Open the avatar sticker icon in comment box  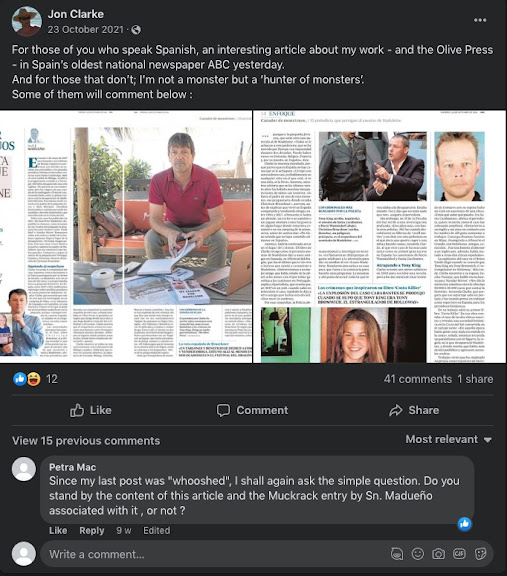[396, 554]
